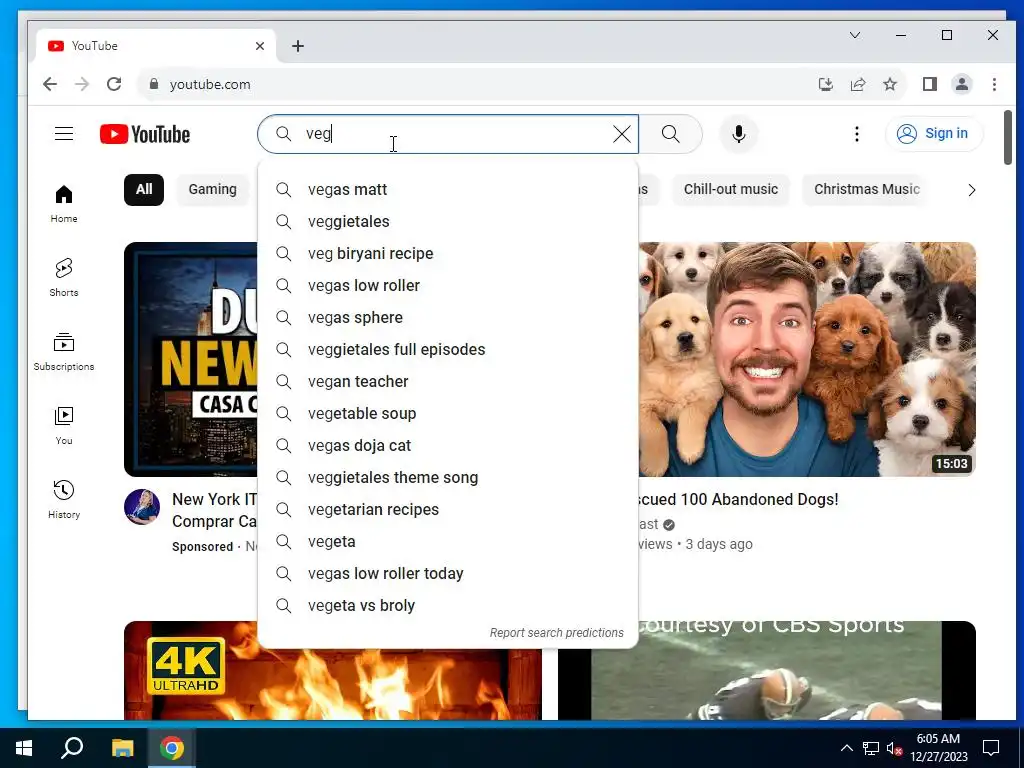Viewport: 1024px width, 768px height.
Task: Click the Sign in button
Action: [934, 133]
